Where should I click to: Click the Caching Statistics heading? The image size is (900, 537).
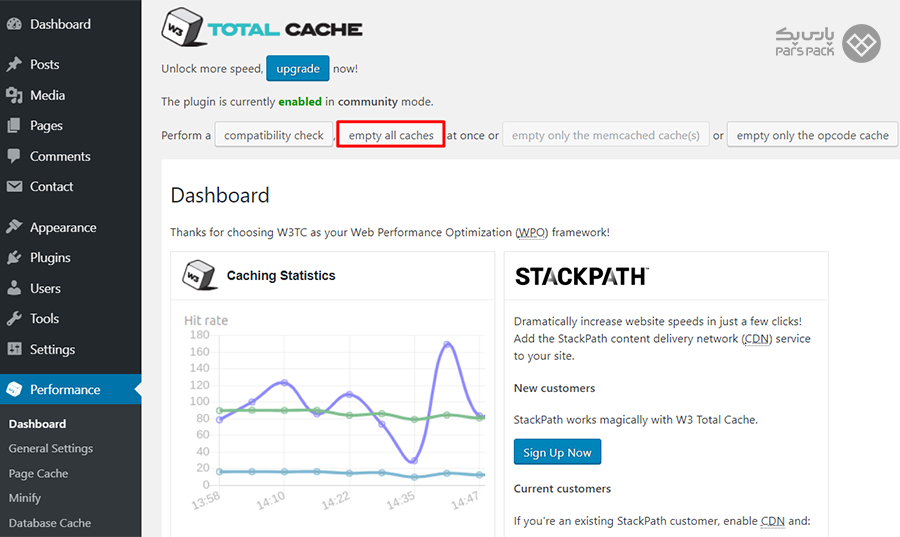pos(281,275)
